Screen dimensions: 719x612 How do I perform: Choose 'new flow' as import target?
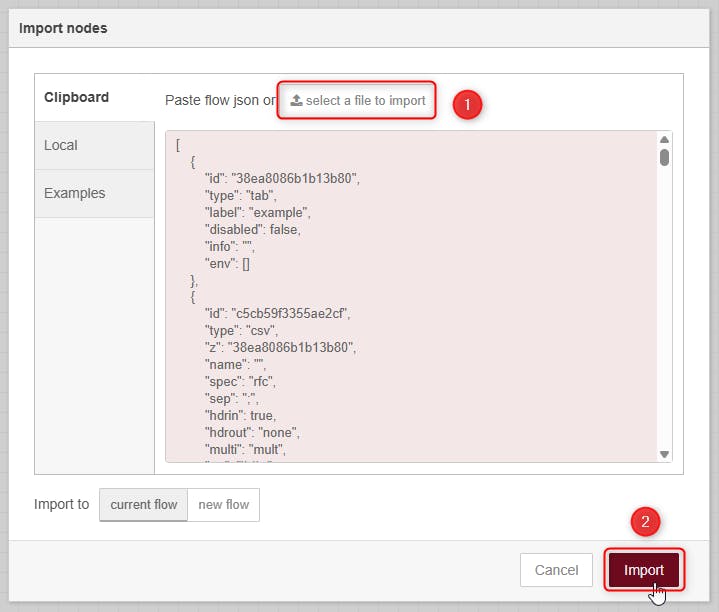click(224, 504)
